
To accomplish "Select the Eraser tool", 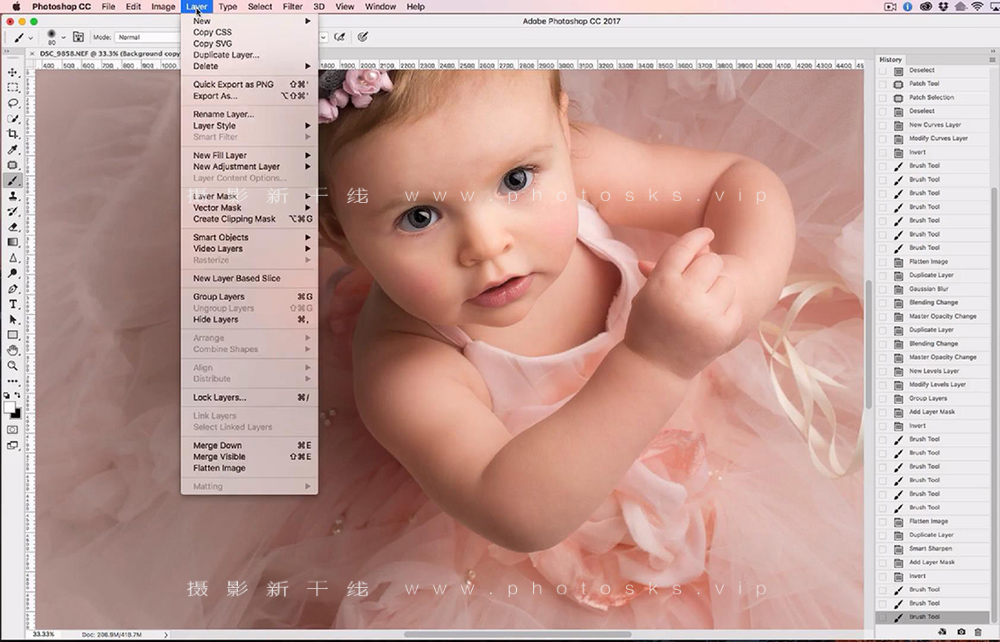I will [13, 227].
